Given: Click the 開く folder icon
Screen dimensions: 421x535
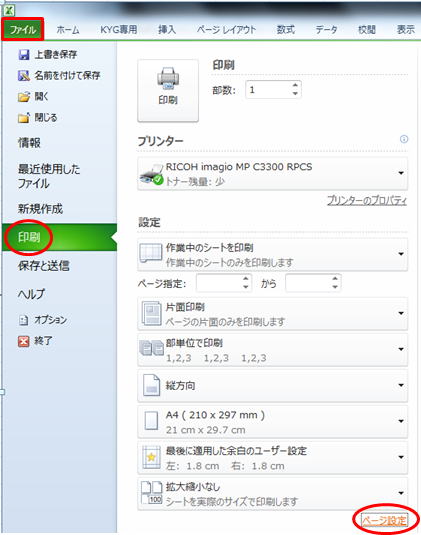Looking at the screenshot, I should point(24,97).
